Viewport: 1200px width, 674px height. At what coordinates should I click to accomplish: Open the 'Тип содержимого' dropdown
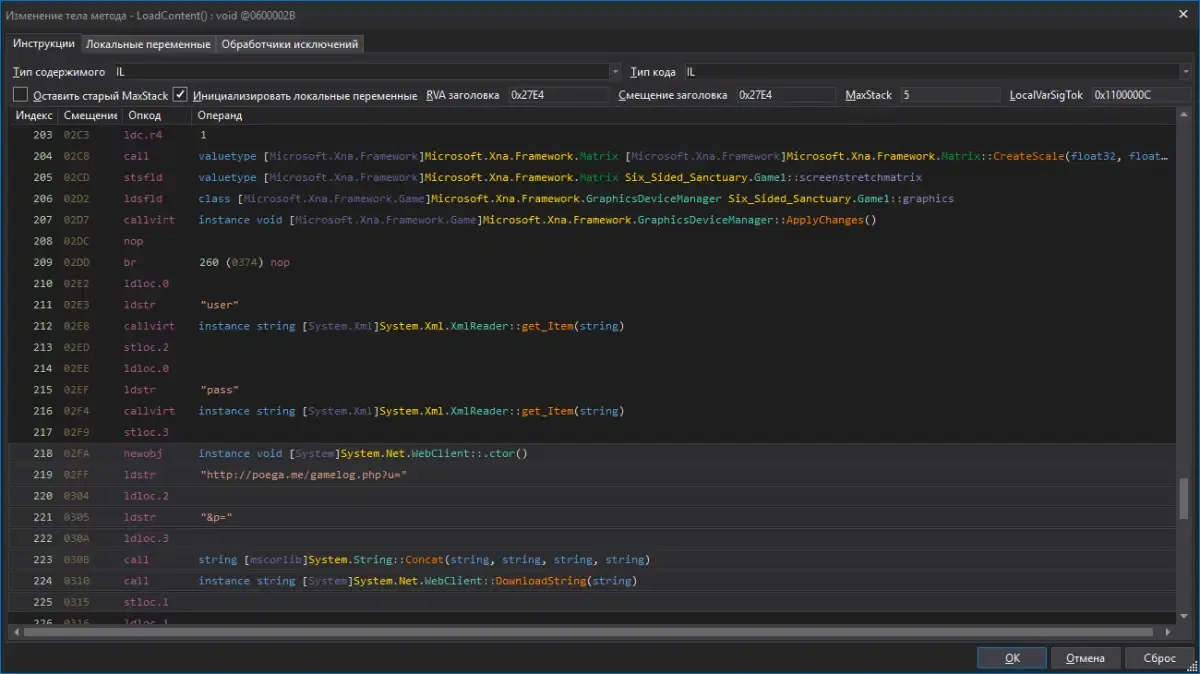point(615,72)
